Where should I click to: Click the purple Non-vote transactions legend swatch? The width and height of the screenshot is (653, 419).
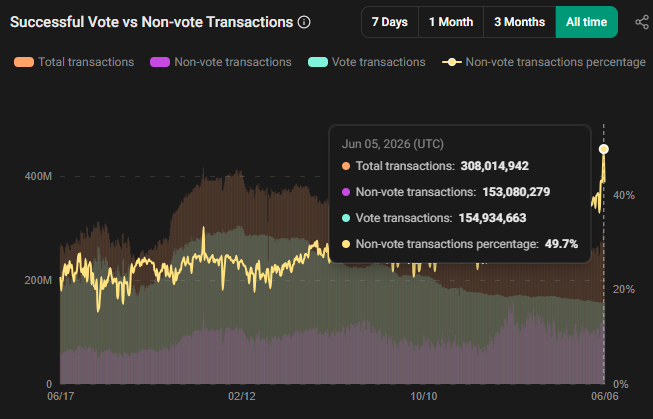(x=160, y=62)
